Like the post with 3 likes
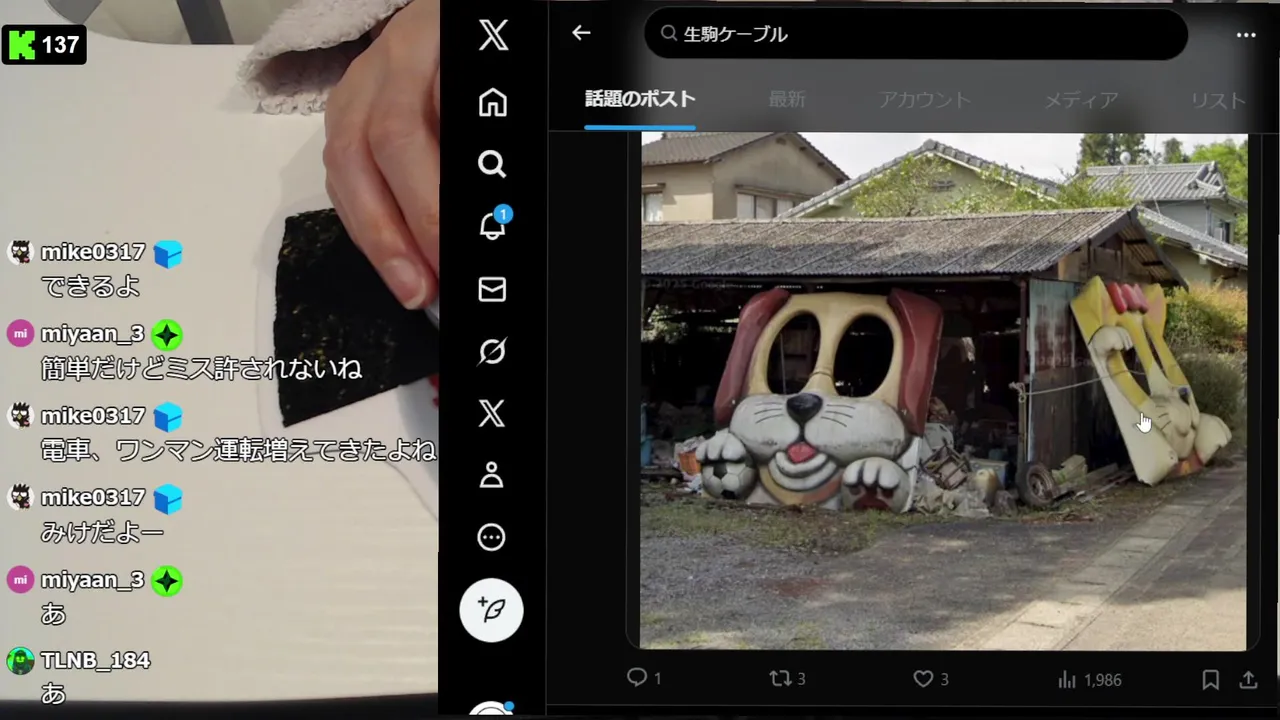 click(x=930, y=678)
